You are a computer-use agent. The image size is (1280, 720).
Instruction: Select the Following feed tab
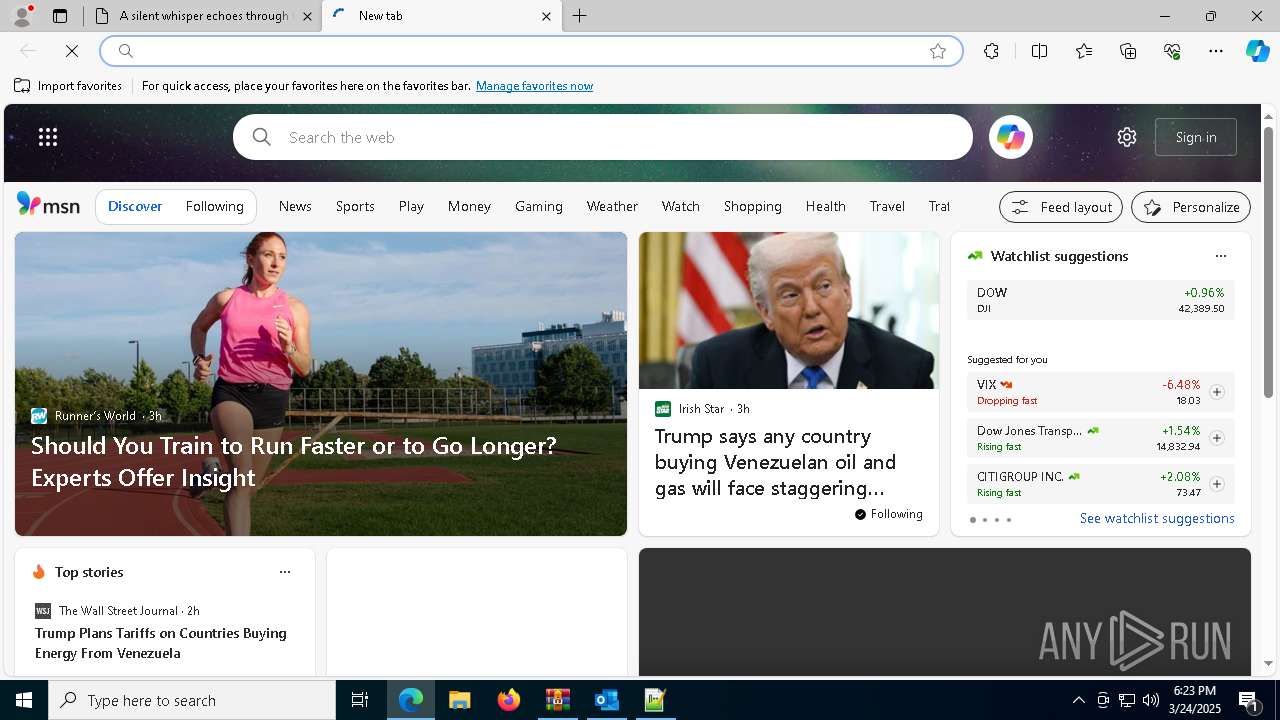pyautogui.click(x=215, y=206)
